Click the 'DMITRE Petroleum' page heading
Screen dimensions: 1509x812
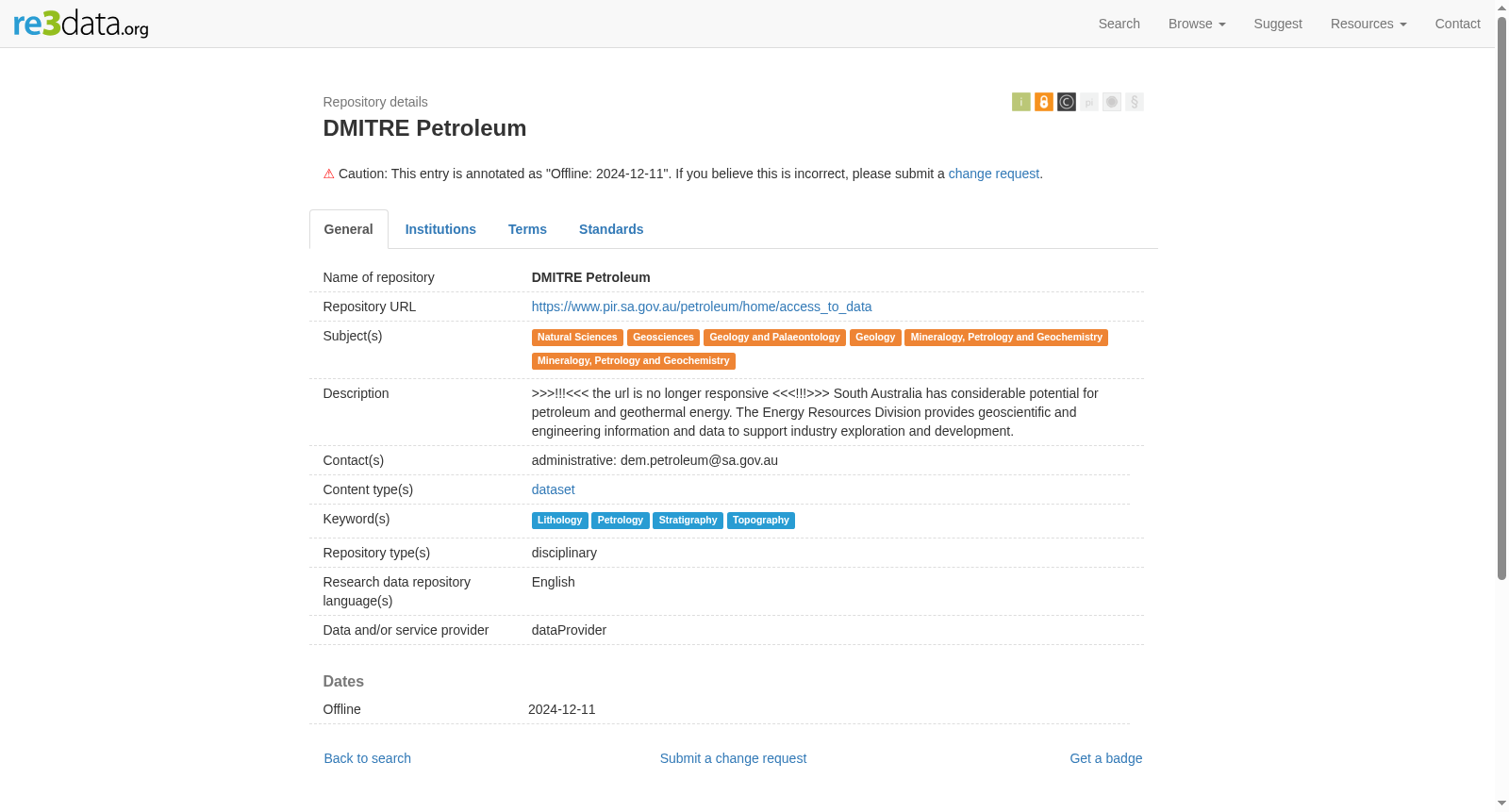(x=424, y=128)
